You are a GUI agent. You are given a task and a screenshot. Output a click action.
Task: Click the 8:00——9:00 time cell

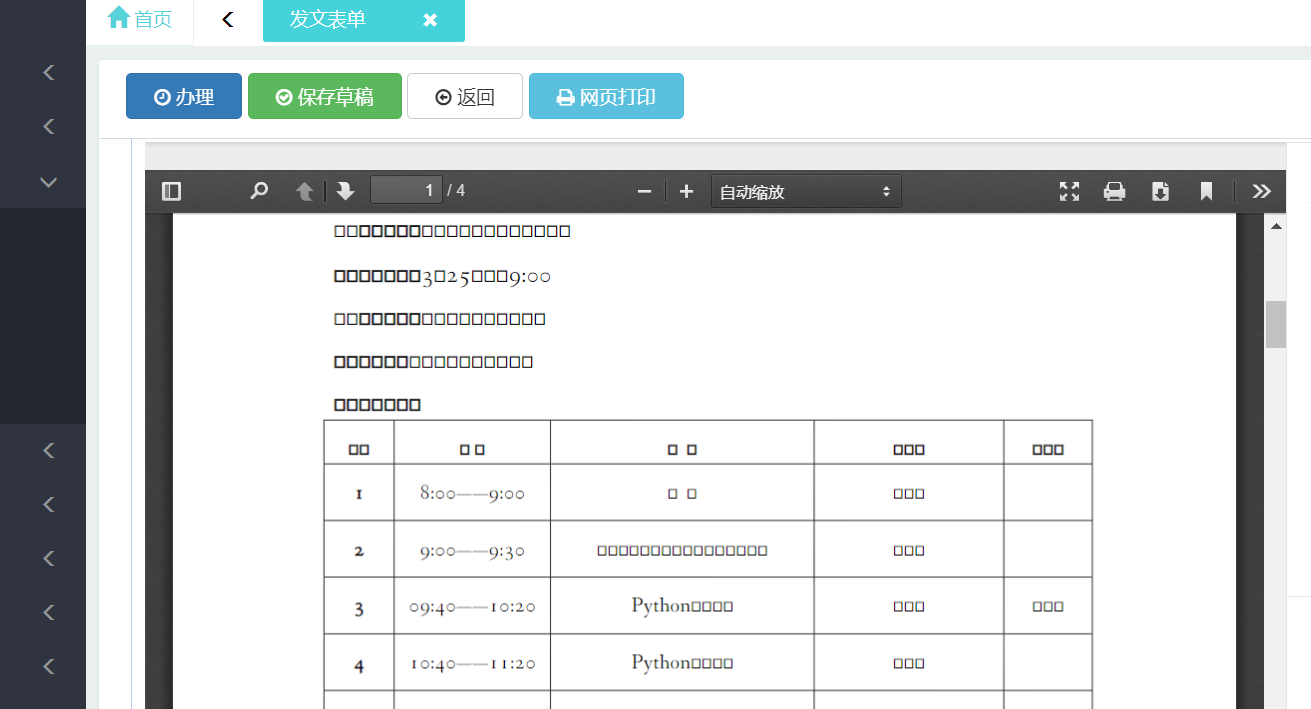click(472, 493)
